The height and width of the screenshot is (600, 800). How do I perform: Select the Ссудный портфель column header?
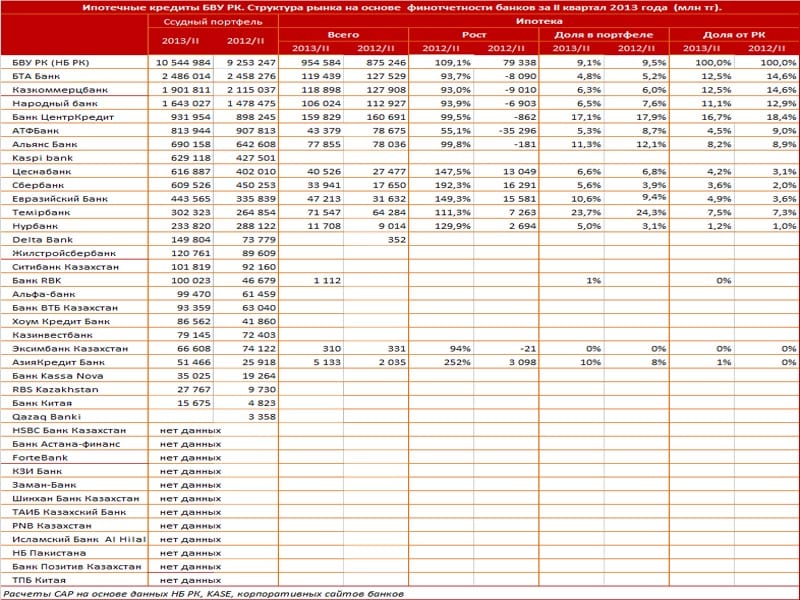(x=213, y=22)
